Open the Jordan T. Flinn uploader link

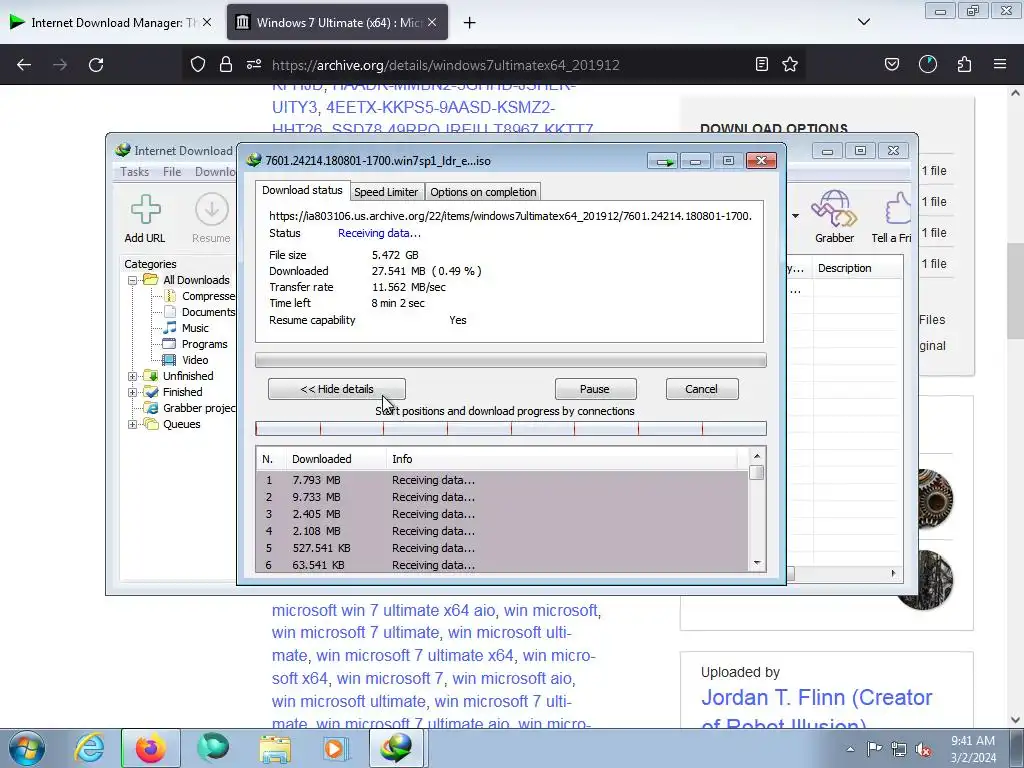(x=816, y=711)
